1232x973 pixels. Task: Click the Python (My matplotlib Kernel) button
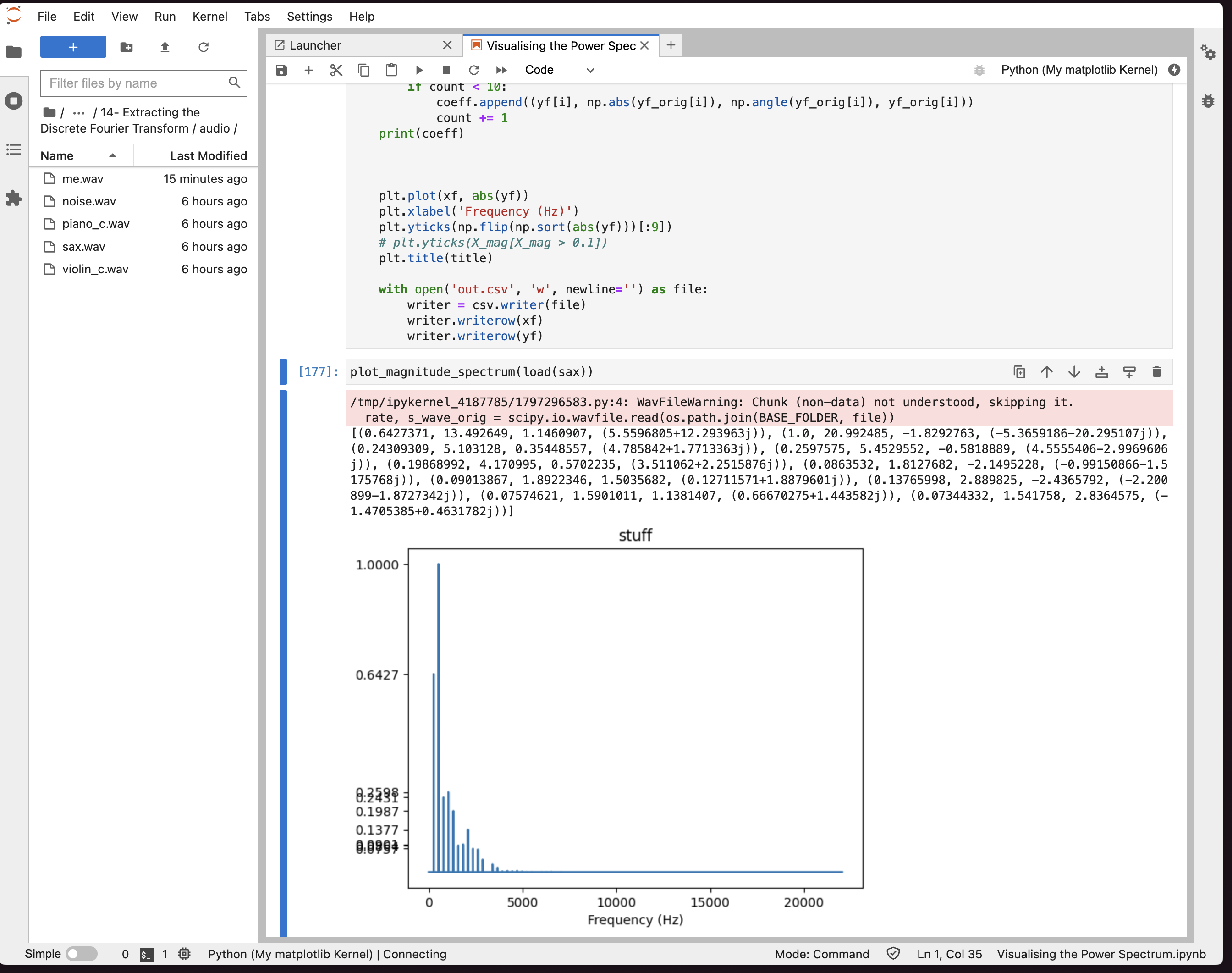click(x=1079, y=70)
